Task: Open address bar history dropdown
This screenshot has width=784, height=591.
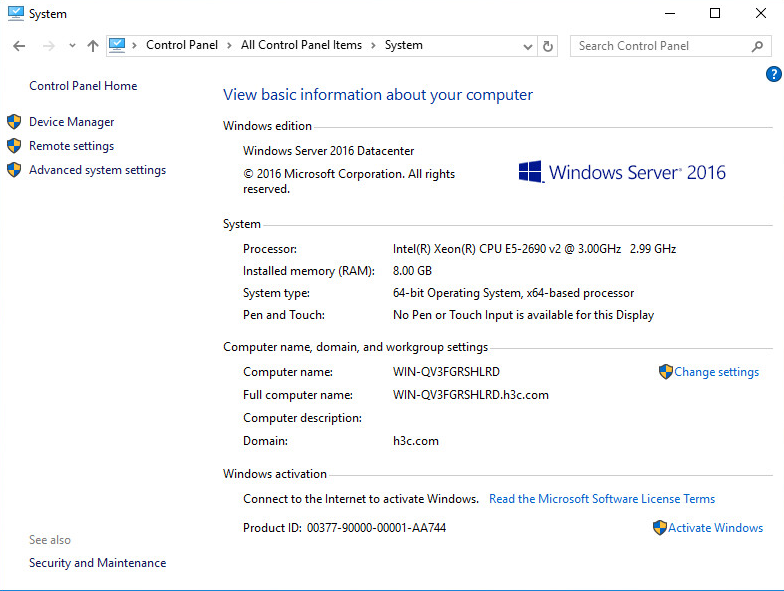Action: 528,46
